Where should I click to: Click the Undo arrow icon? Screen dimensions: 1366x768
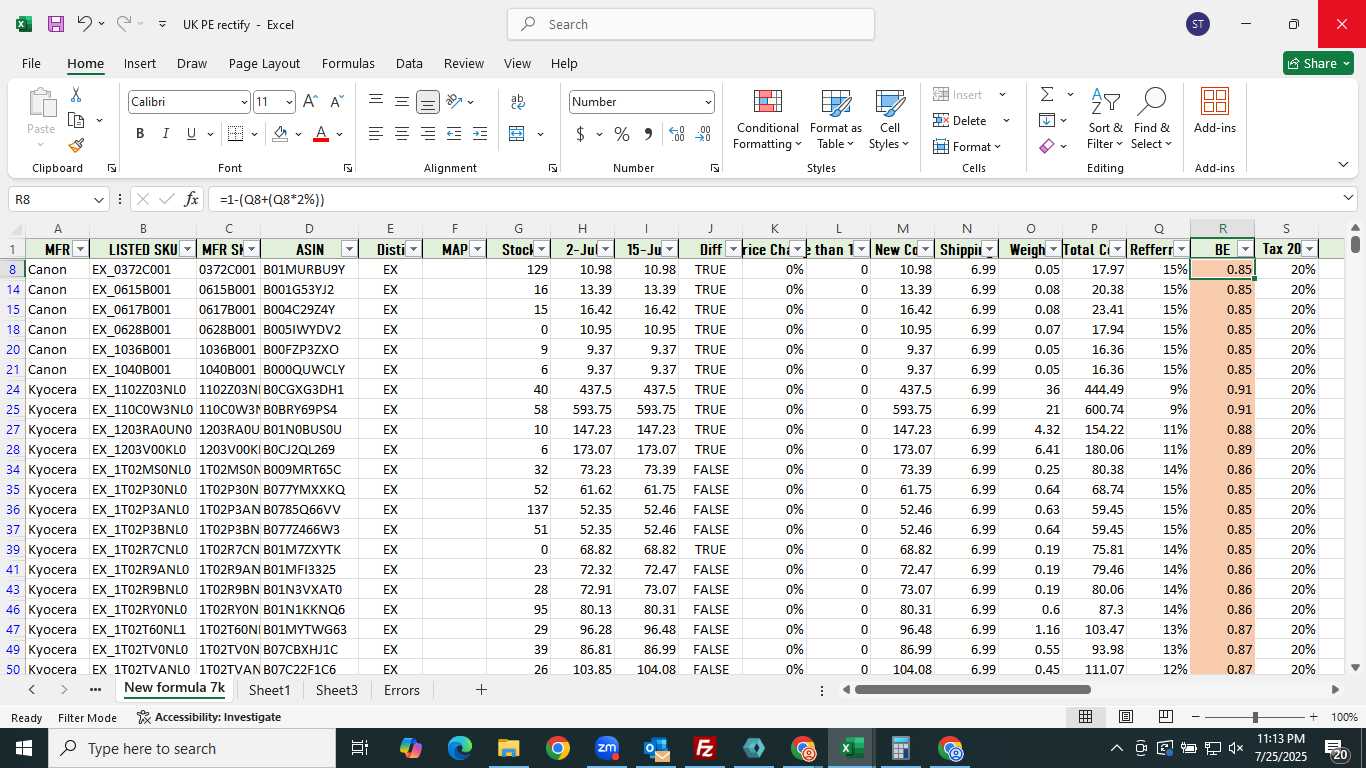85,24
